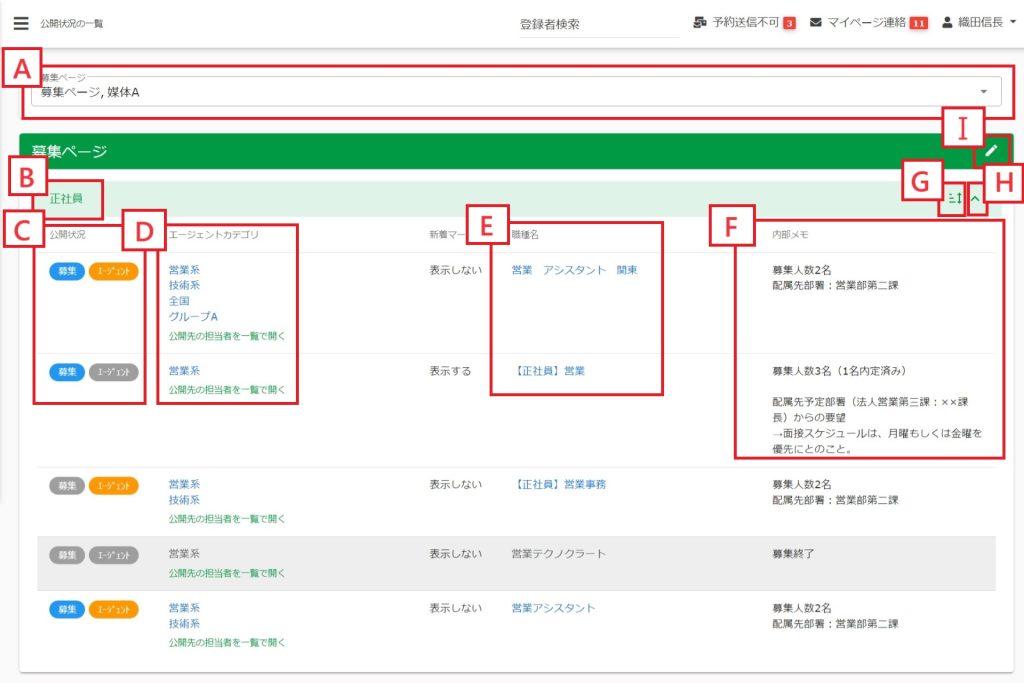Click the 営業テクノクラート job name
Viewport: 1024px width, 683px height.
coord(558,553)
